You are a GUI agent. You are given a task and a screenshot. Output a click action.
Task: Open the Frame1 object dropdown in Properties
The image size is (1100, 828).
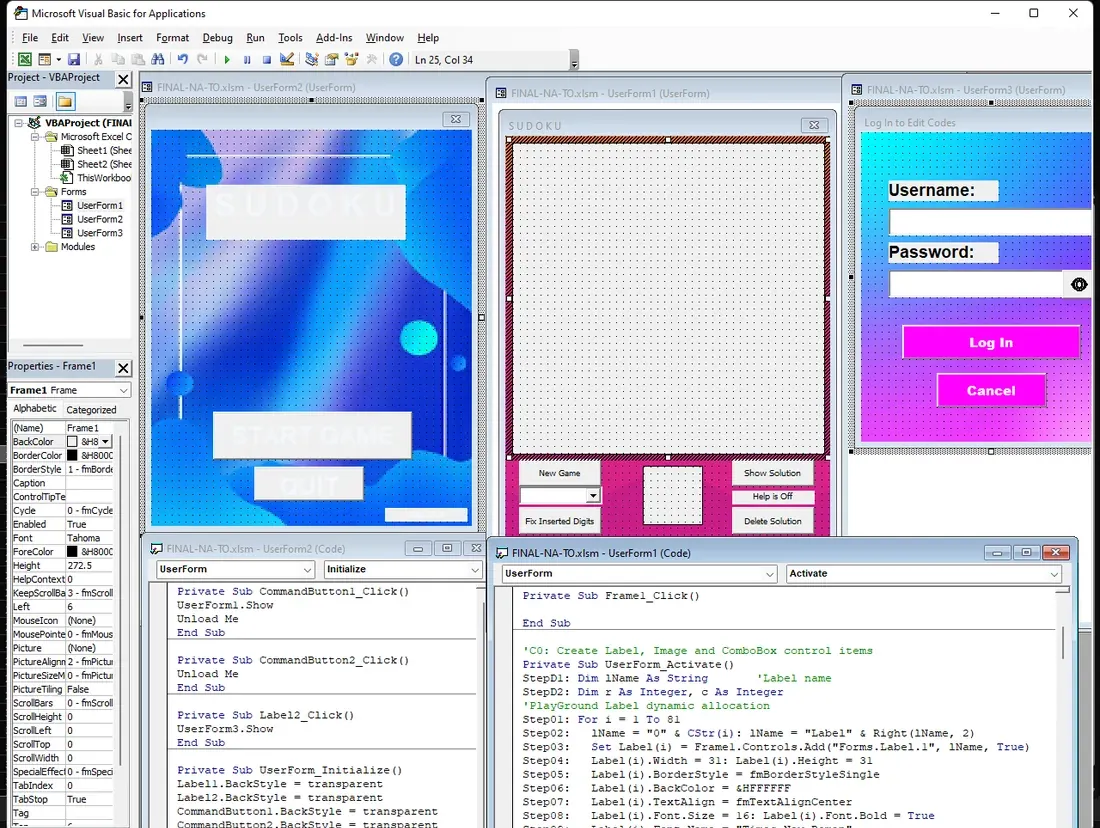(123, 390)
